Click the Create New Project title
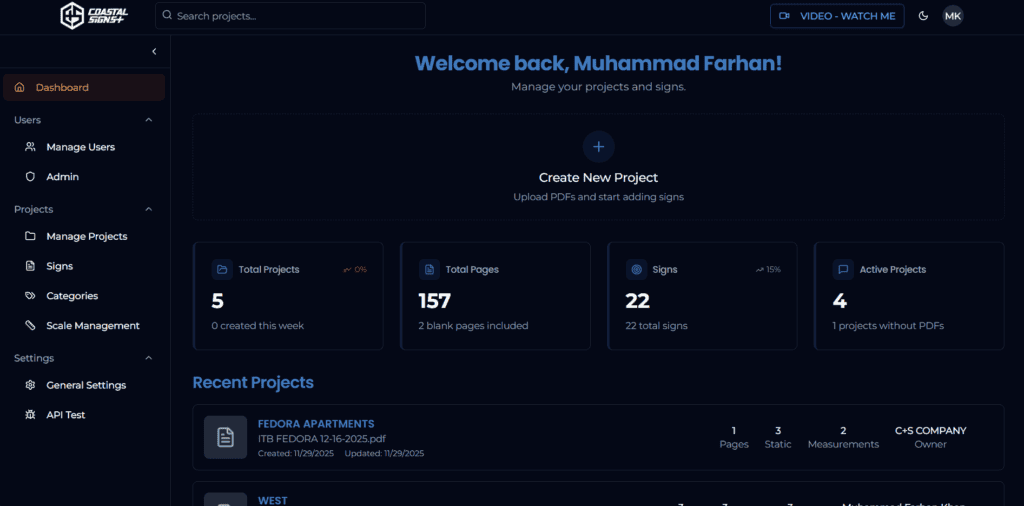 [x=598, y=178]
